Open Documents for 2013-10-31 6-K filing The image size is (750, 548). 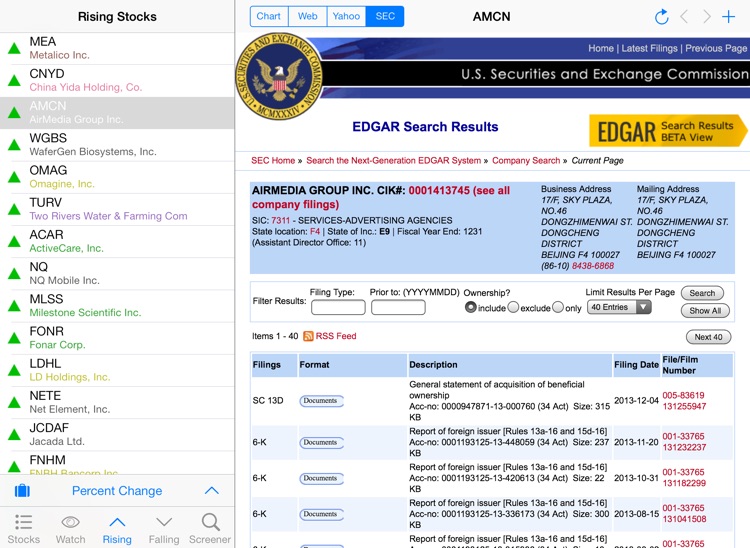point(321,478)
